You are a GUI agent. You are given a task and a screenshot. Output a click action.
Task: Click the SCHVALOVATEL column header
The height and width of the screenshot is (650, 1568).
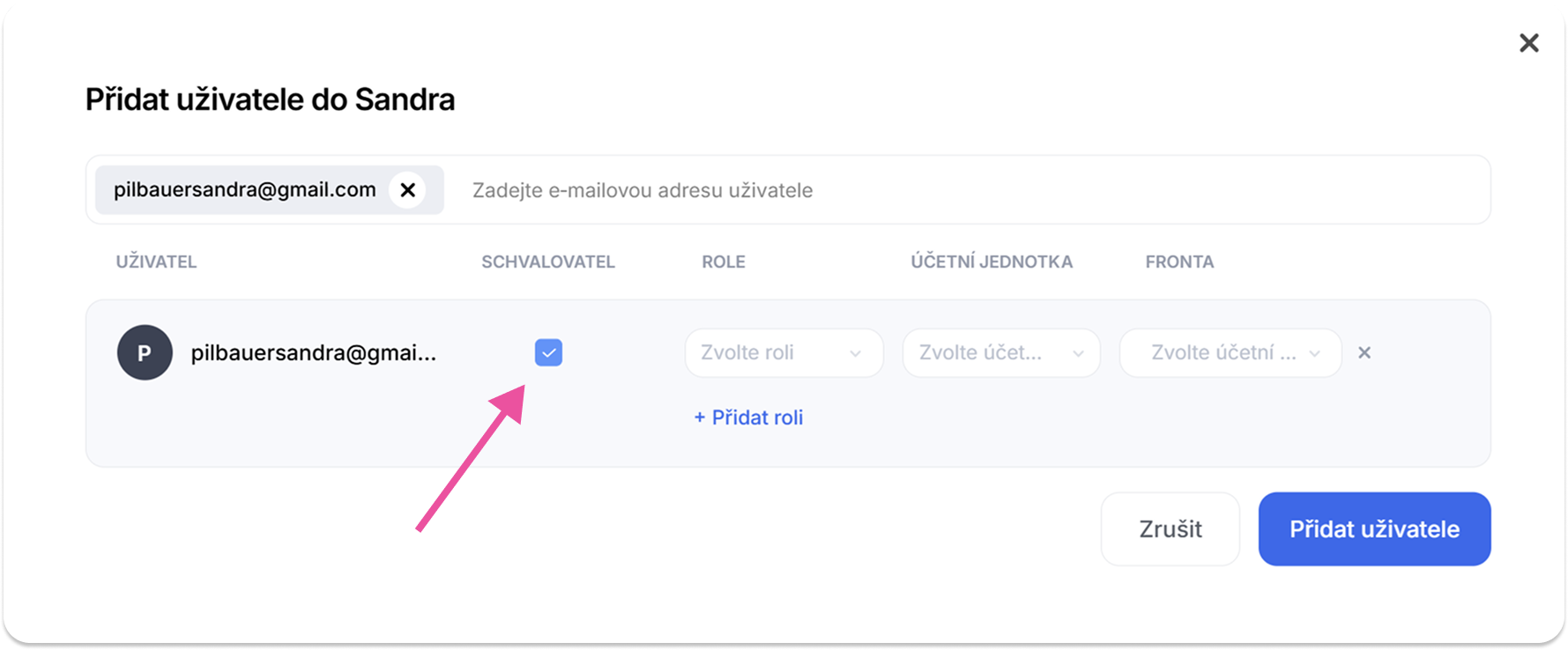pyautogui.click(x=547, y=262)
